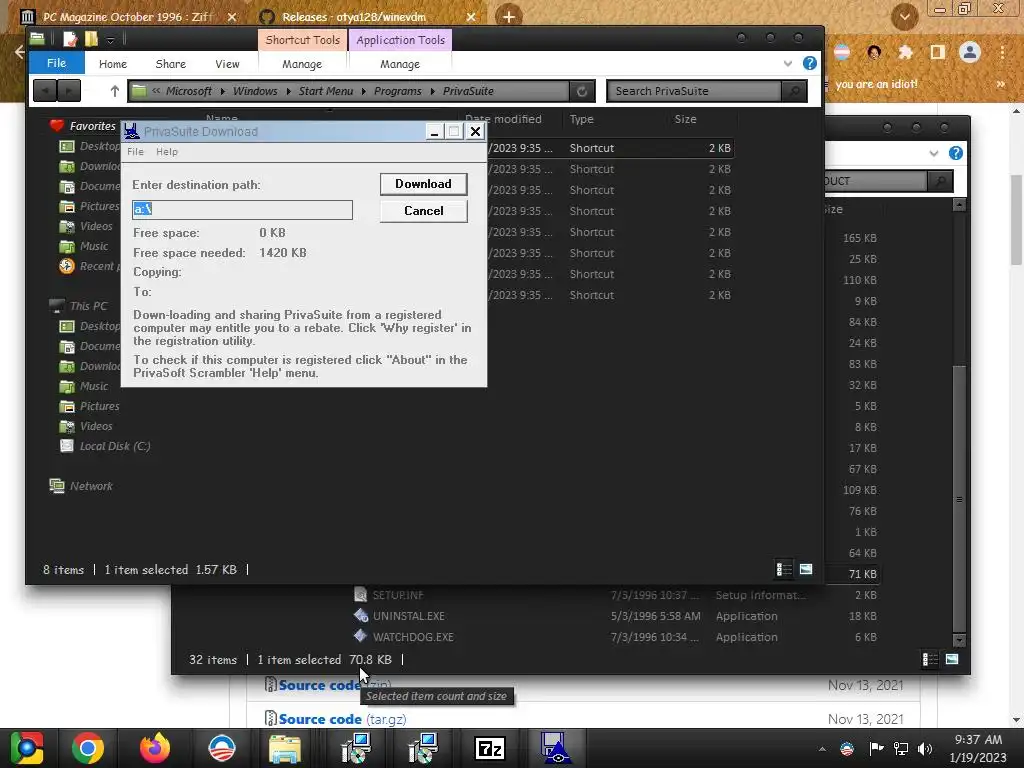Click the properties icon in quick access toolbar

coord(70,39)
